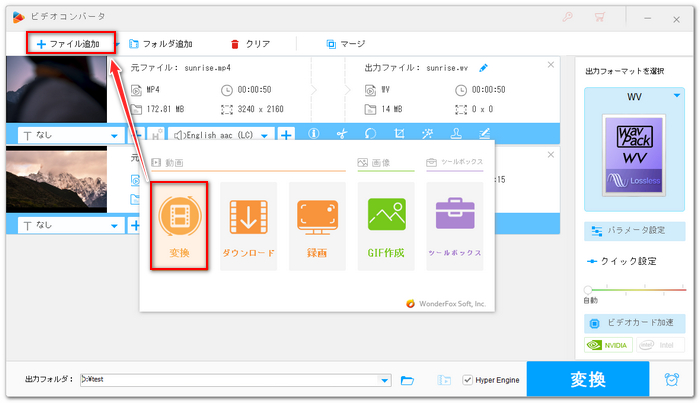Open the ファイル追加 dropdown arrow
Viewport: 700px width, 403px height.
coord(118,44)
